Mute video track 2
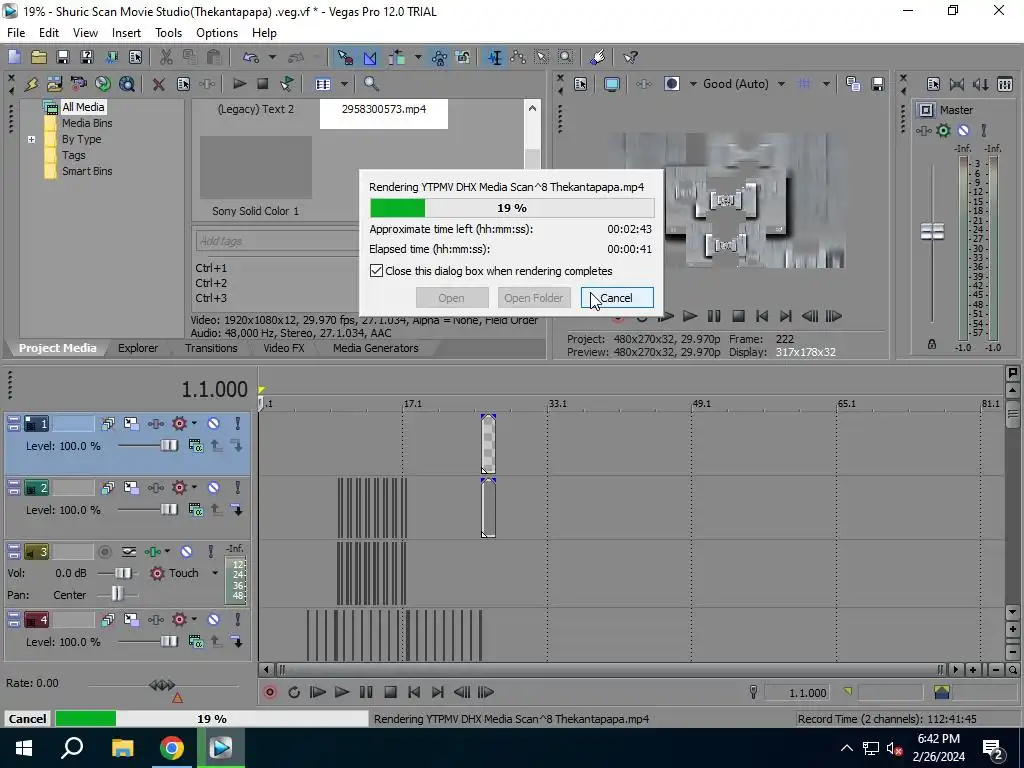 214,488
